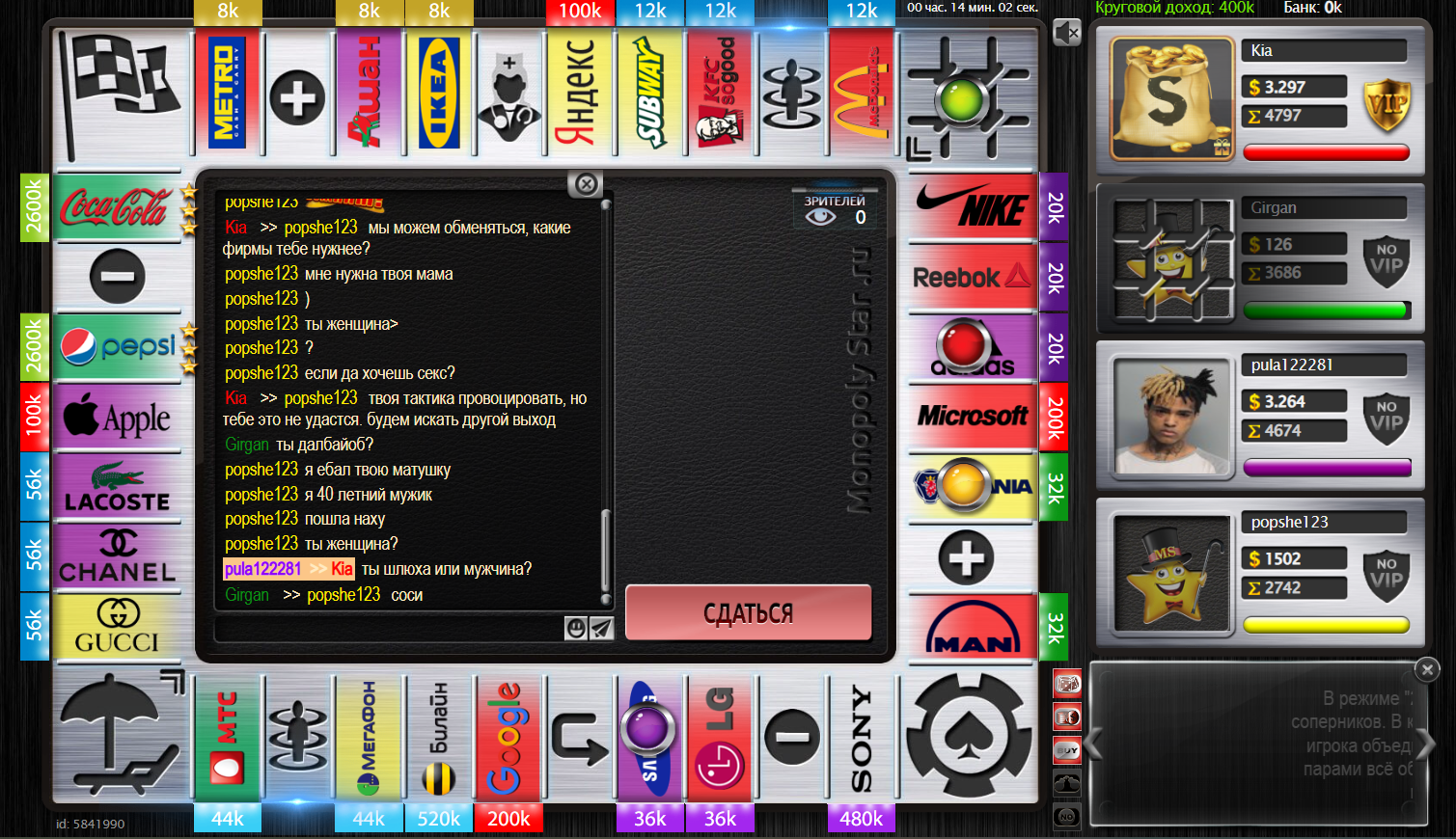The height and width of the screenshot is (839, 1456).
Task: Click the 480k price label under SONY
Action: coord(861,818)
